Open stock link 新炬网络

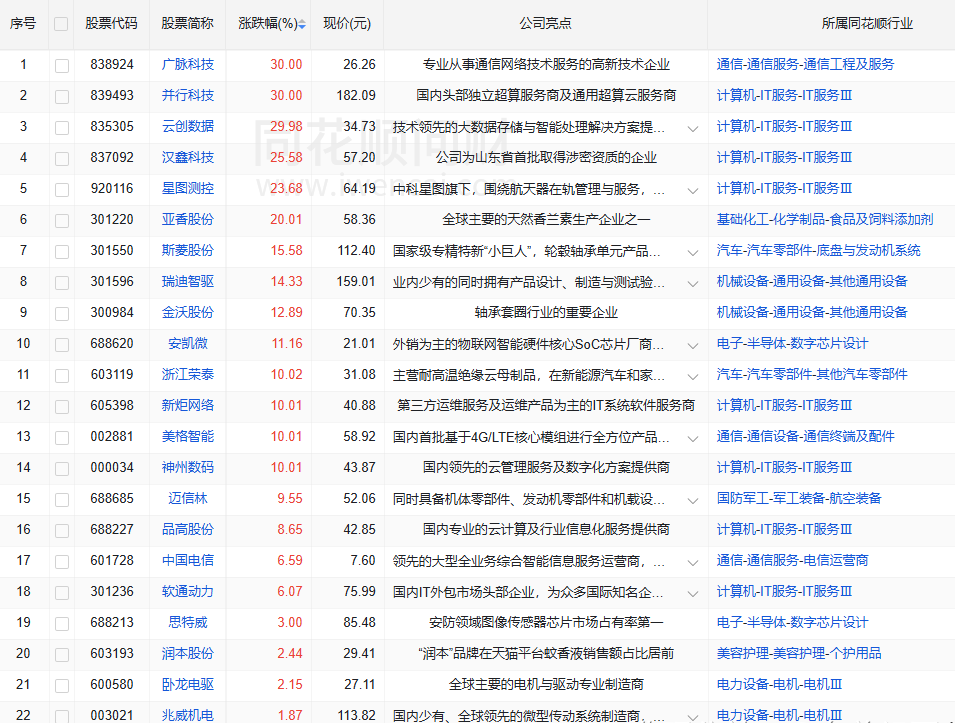tap(188, 405)
